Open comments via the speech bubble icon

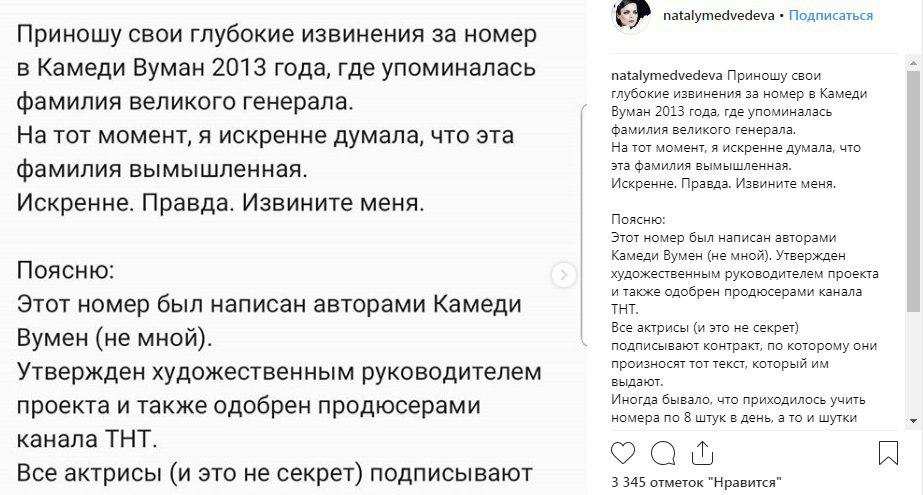pyautogui.click(x=660, y=454)
